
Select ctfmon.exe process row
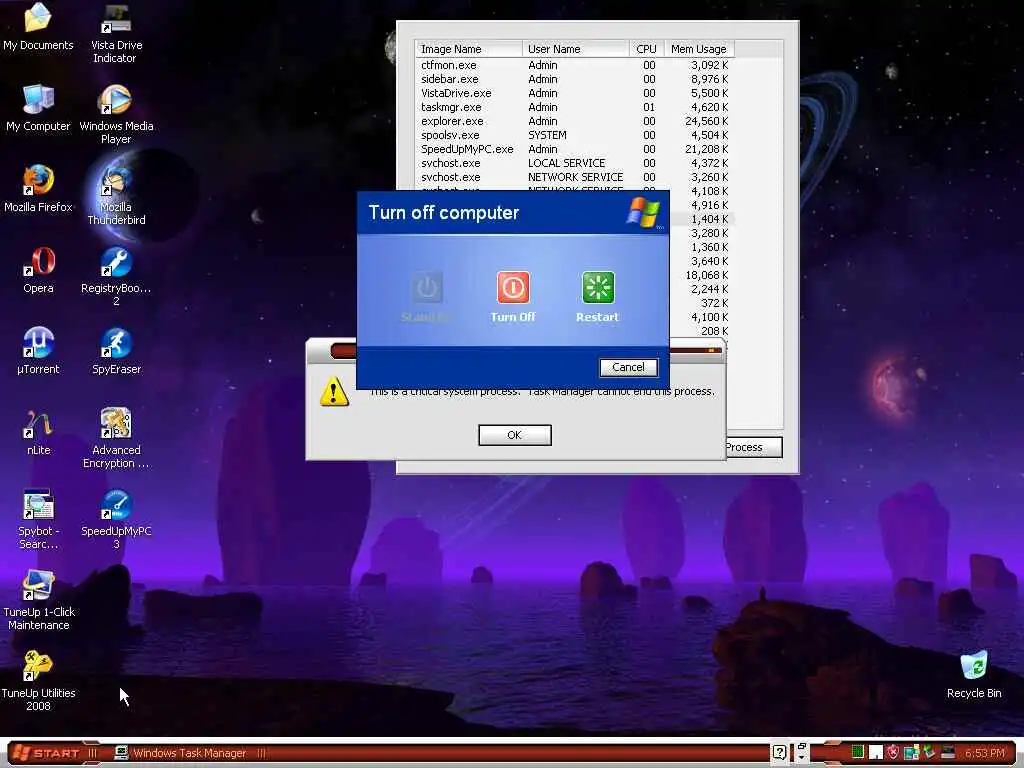point(575,65)
